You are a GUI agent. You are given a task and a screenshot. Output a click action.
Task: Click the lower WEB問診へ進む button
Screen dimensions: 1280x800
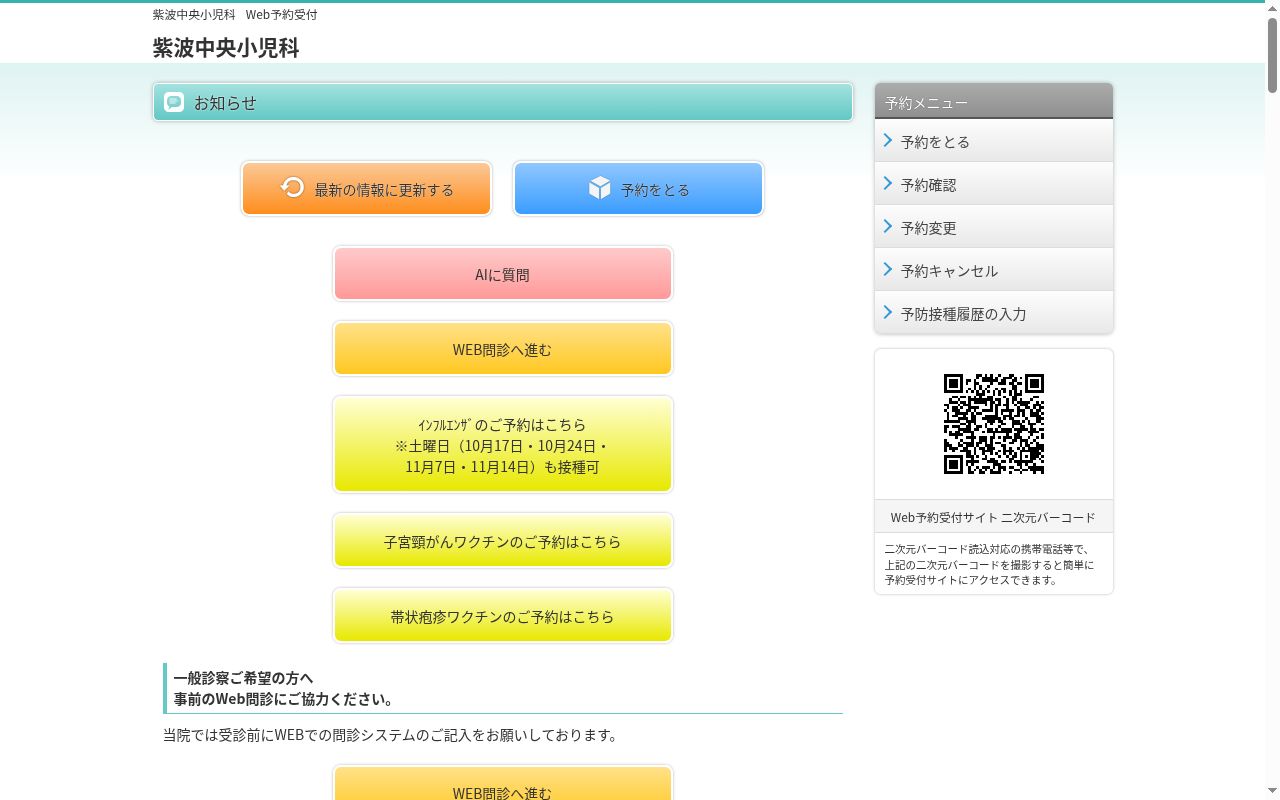503,785
